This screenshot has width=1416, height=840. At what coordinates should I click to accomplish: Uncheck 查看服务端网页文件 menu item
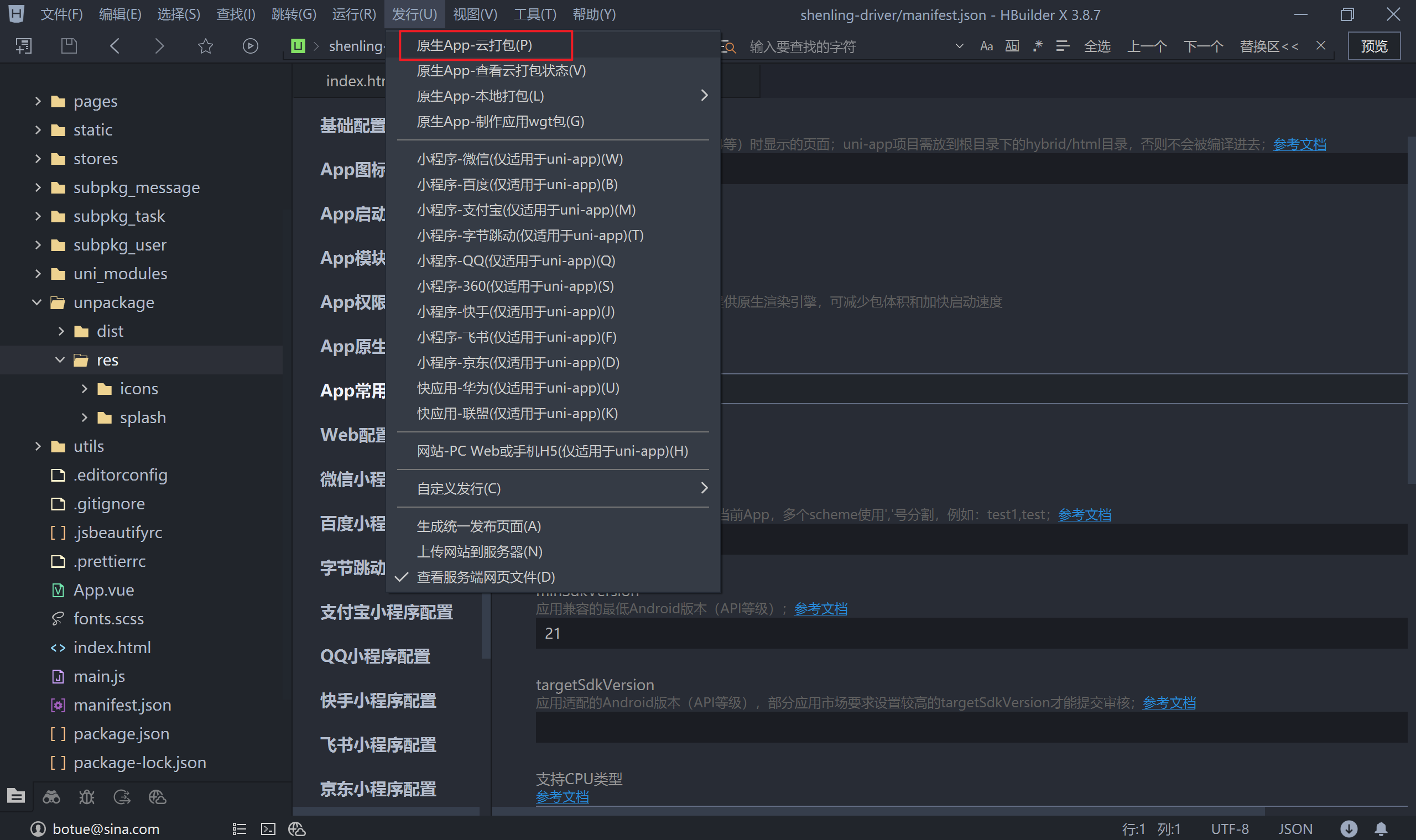(x=485, y=577)
